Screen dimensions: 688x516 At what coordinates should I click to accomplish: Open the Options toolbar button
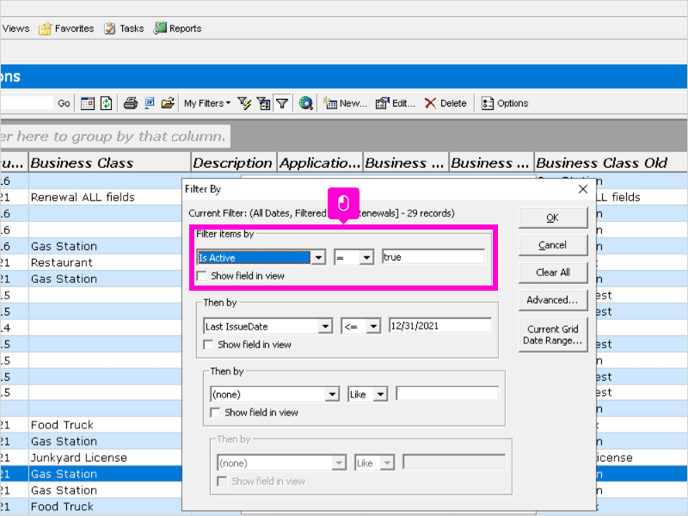click(x=505, y=104)
